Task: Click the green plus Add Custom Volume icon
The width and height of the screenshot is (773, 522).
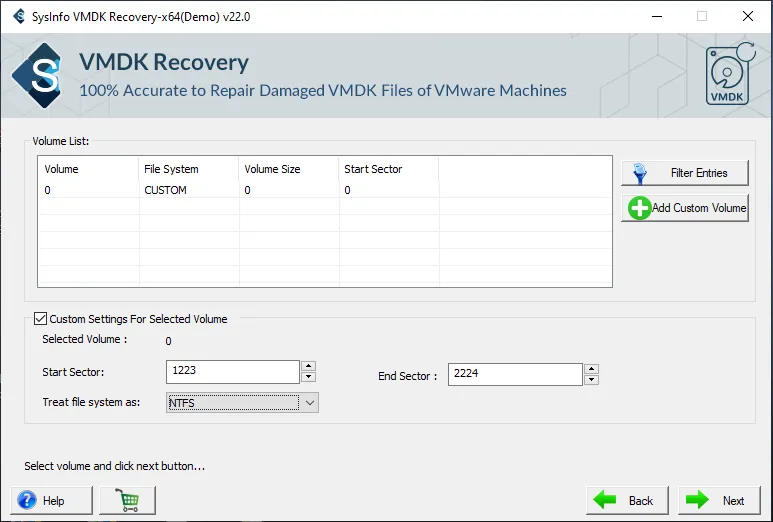Action: 639,208
